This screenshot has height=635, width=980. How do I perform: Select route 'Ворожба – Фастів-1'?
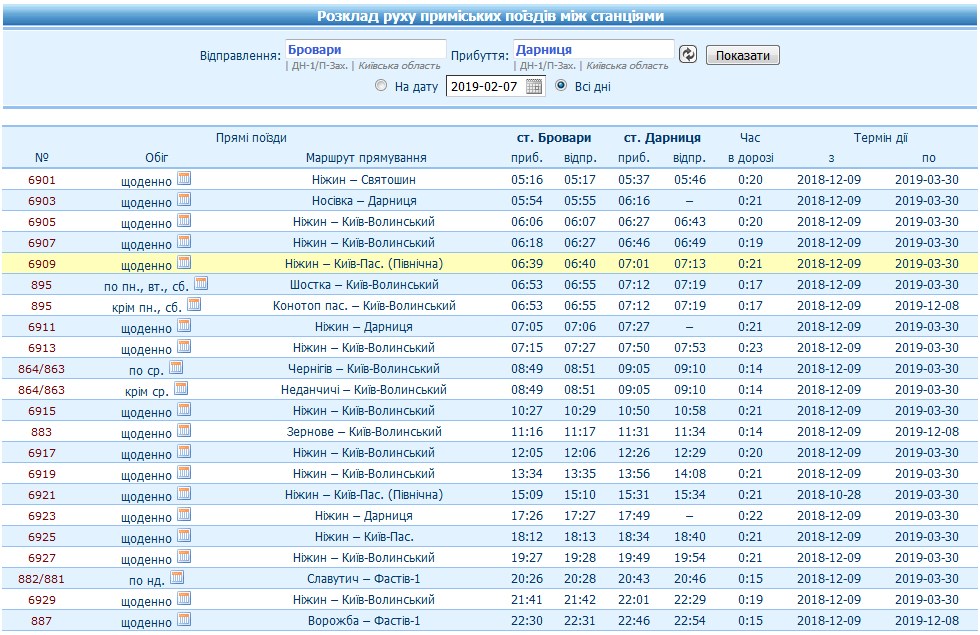click(364, 621)
